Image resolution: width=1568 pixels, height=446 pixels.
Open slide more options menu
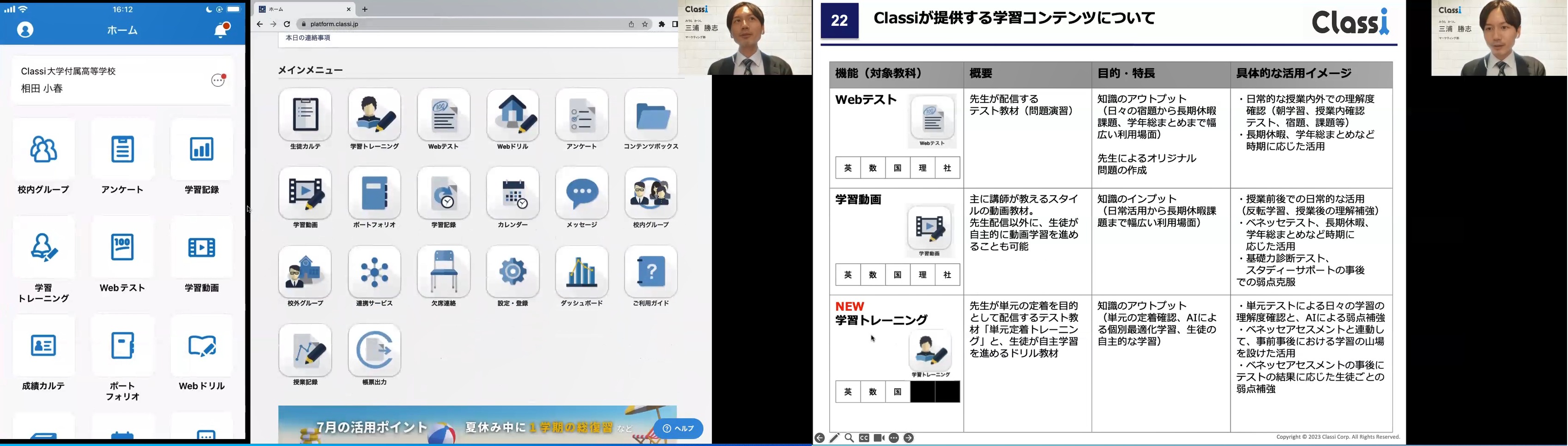pyautogui.click(x=894, y=438)
